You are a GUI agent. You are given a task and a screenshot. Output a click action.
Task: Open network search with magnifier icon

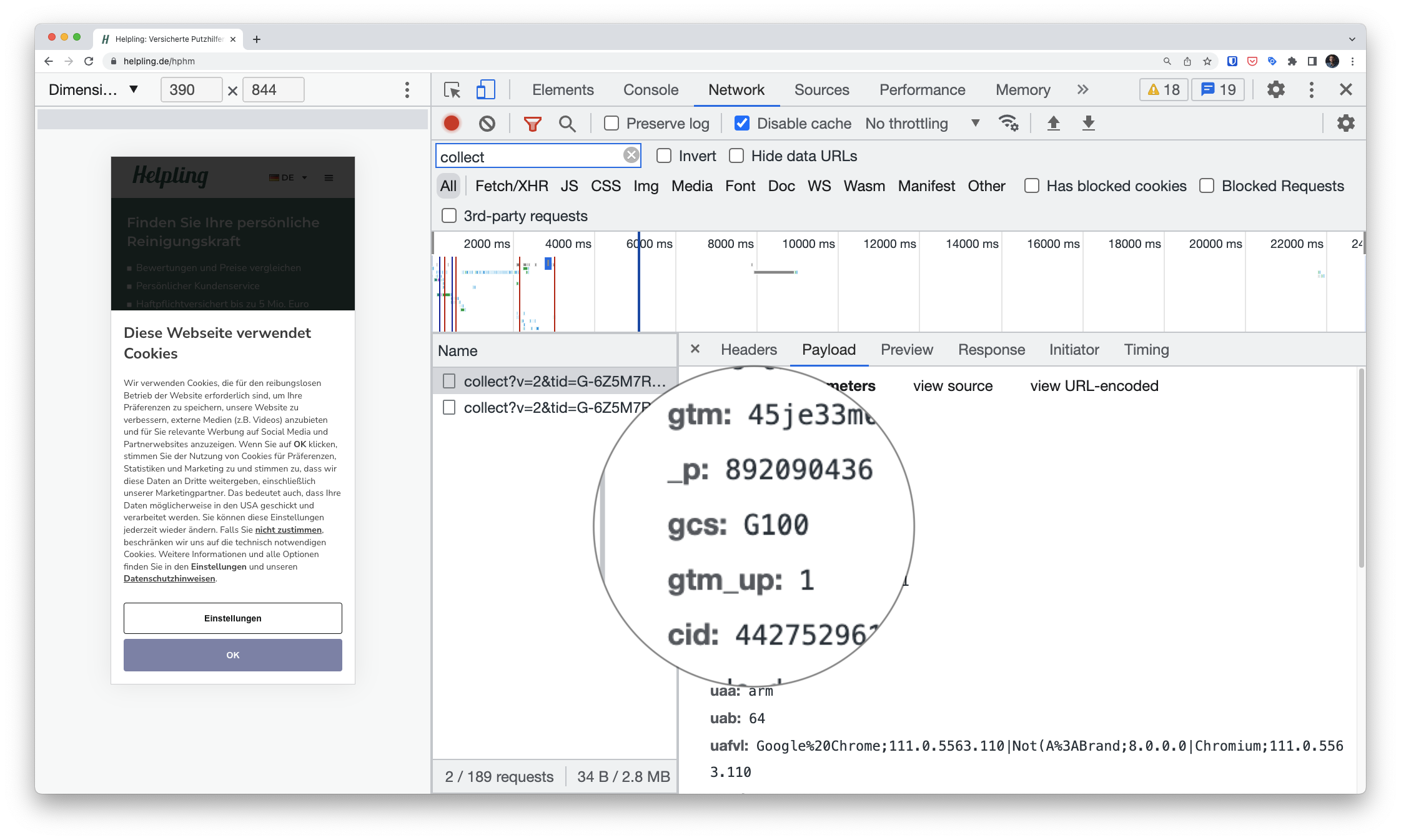coord(567,124)
